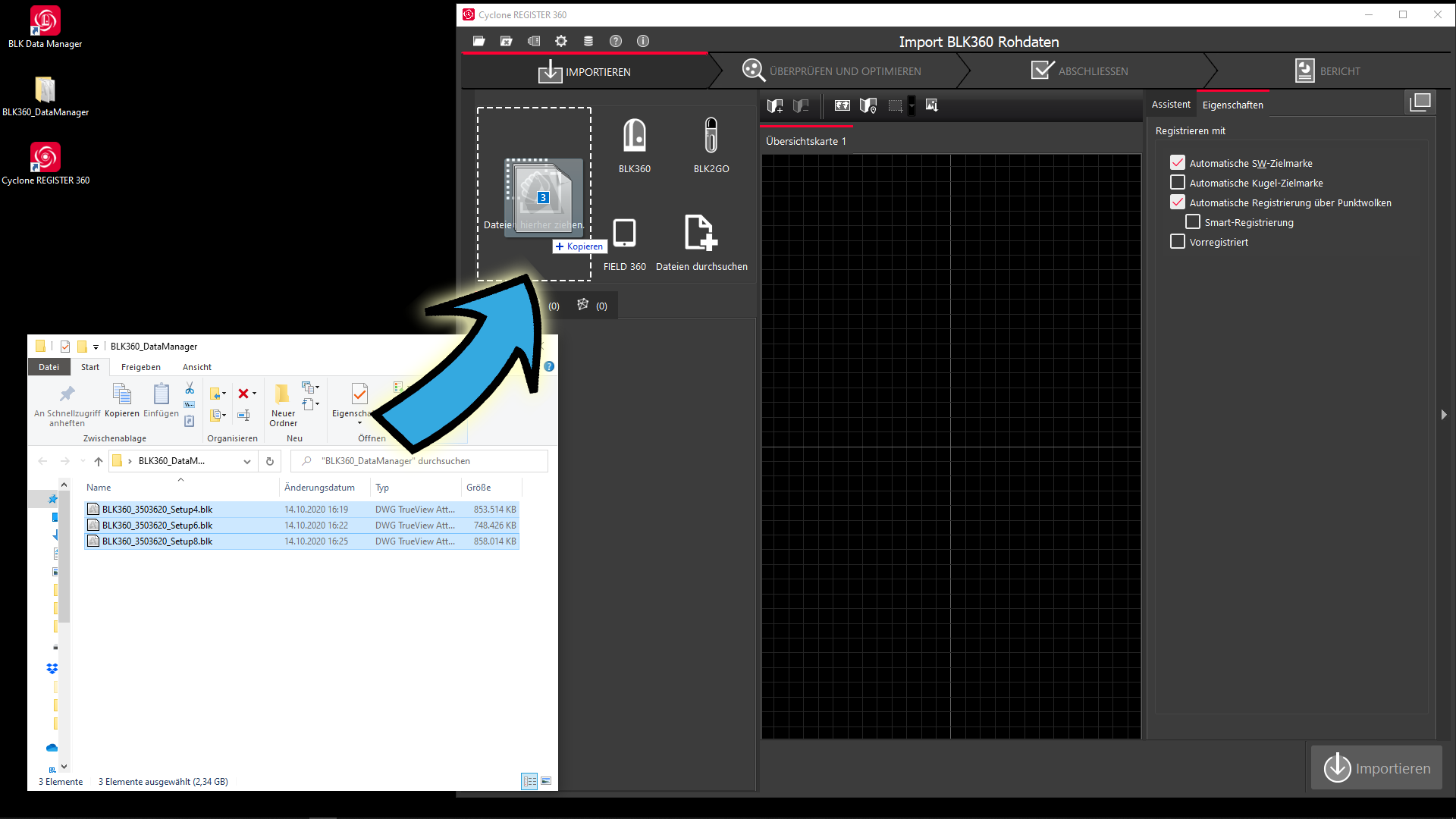Click the world map background icon

tap(843, 105)
